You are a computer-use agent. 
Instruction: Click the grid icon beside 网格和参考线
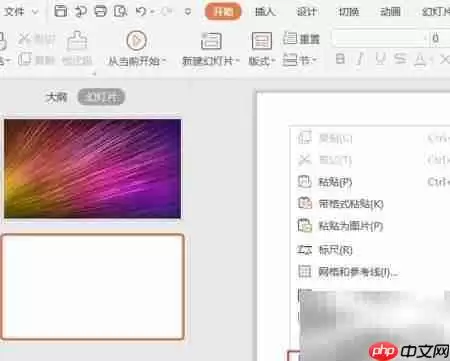click(304, 271)
